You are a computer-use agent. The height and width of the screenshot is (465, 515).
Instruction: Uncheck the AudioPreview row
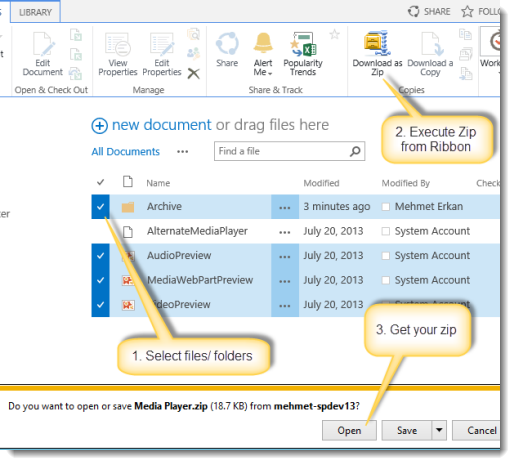(100, 256)
